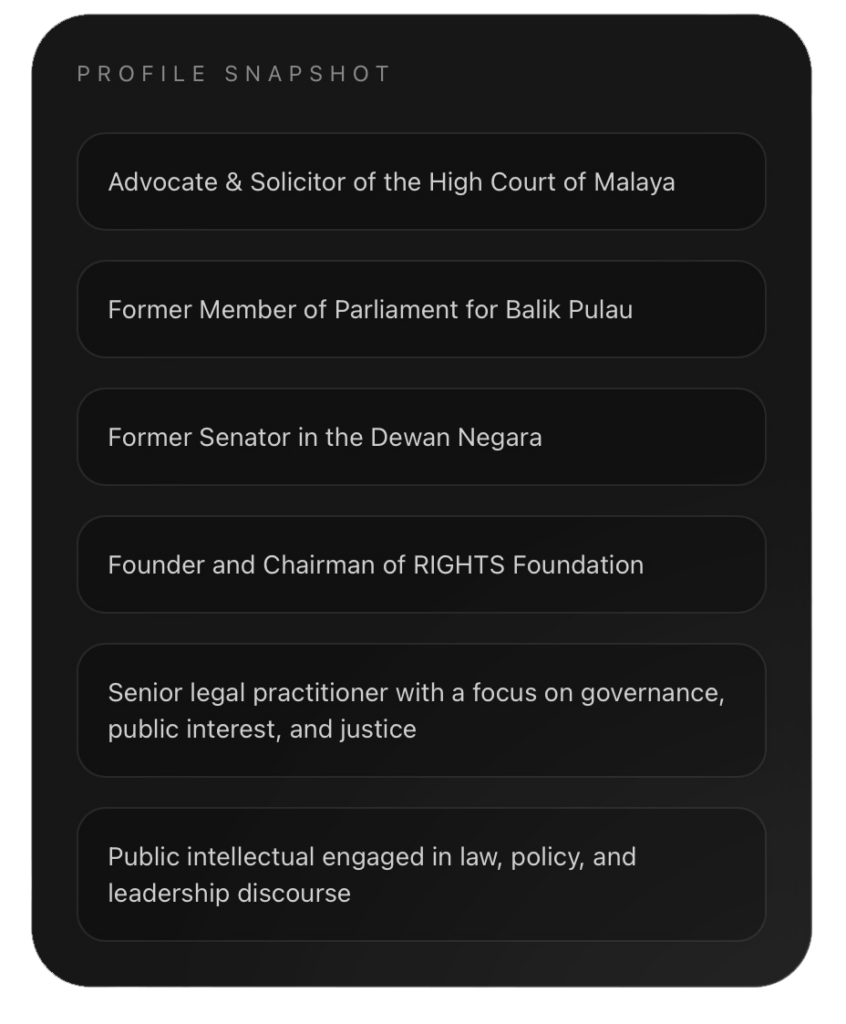This screenshot has height=1024, width=846.
Task: Click the Profile Snapshot heading
Action: (234, 74)
